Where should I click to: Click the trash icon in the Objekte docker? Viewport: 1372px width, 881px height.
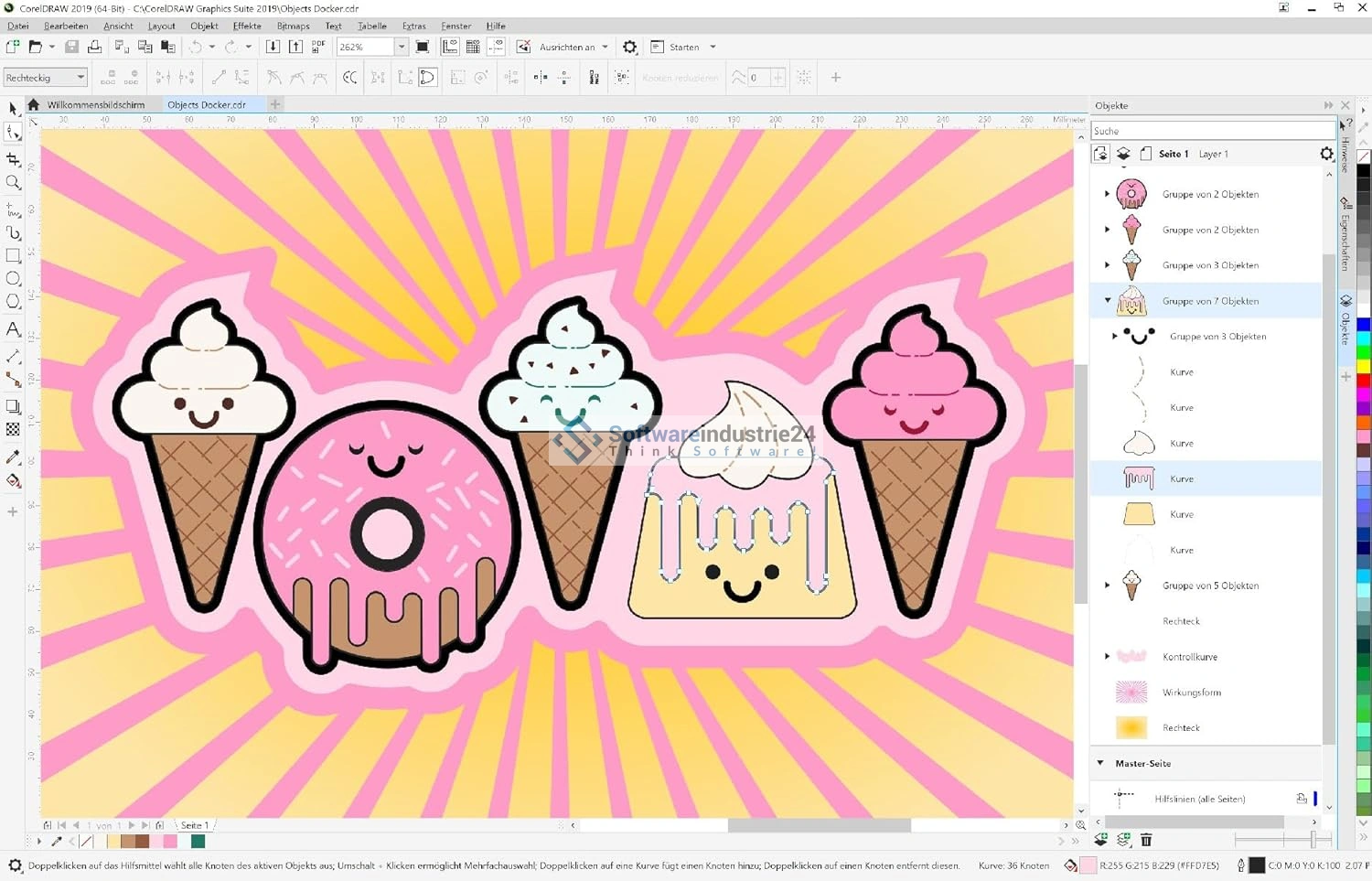point(1146,840)
